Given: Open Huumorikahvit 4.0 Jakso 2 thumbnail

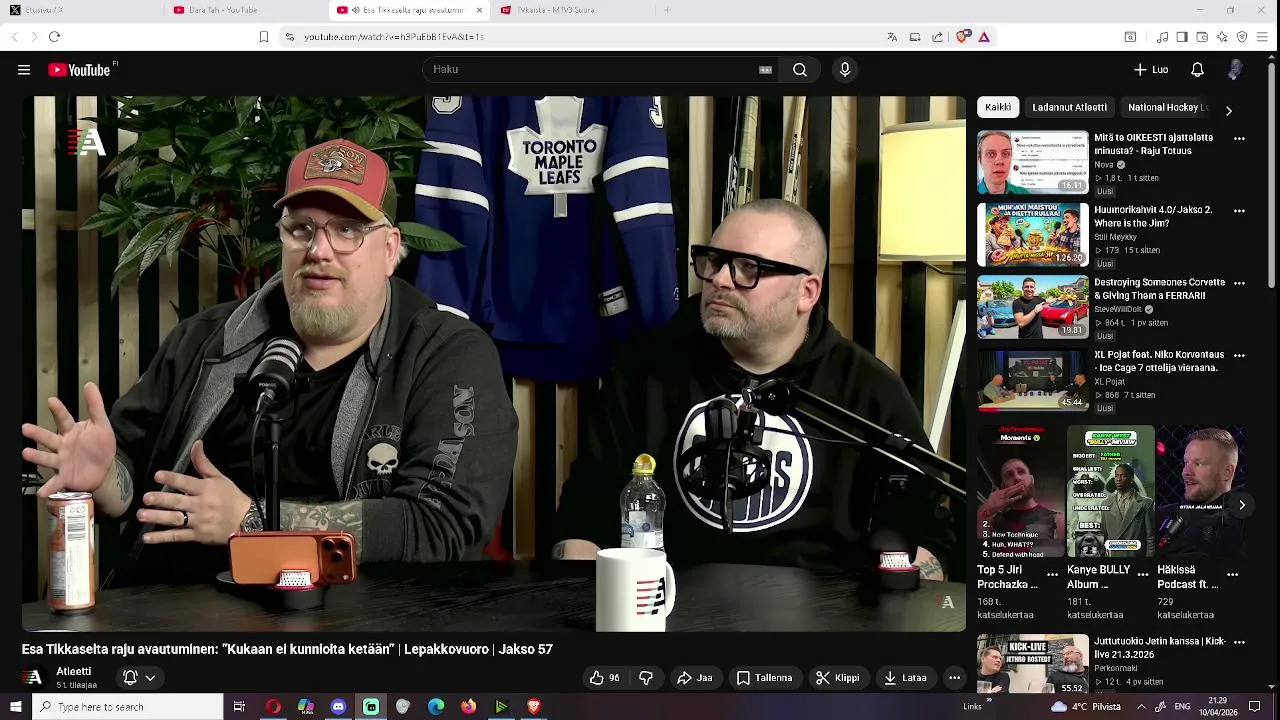Looking at the screenshot, I should tap(1033, 235).
